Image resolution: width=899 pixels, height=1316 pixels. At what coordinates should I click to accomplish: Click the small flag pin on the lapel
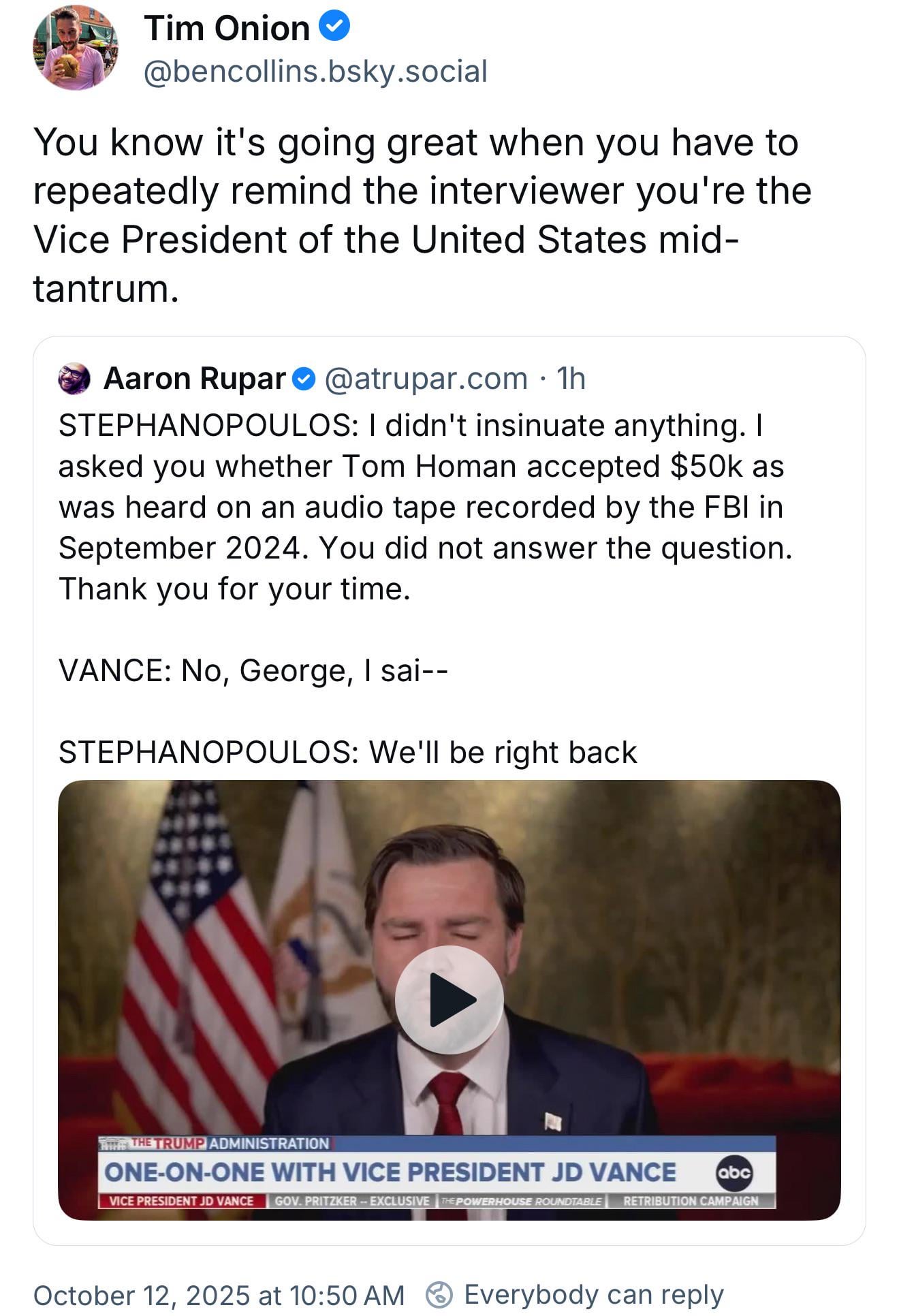pos(552,1121)
